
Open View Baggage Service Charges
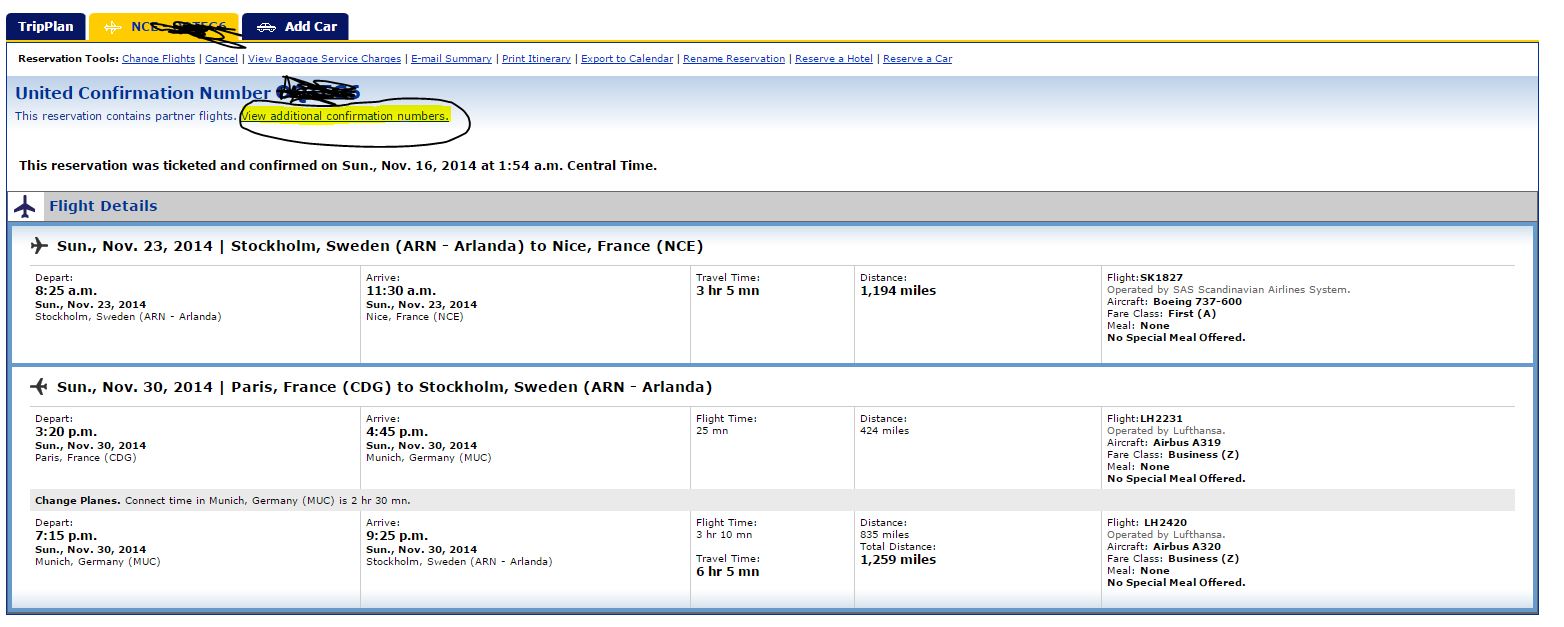tap(324, 59)
